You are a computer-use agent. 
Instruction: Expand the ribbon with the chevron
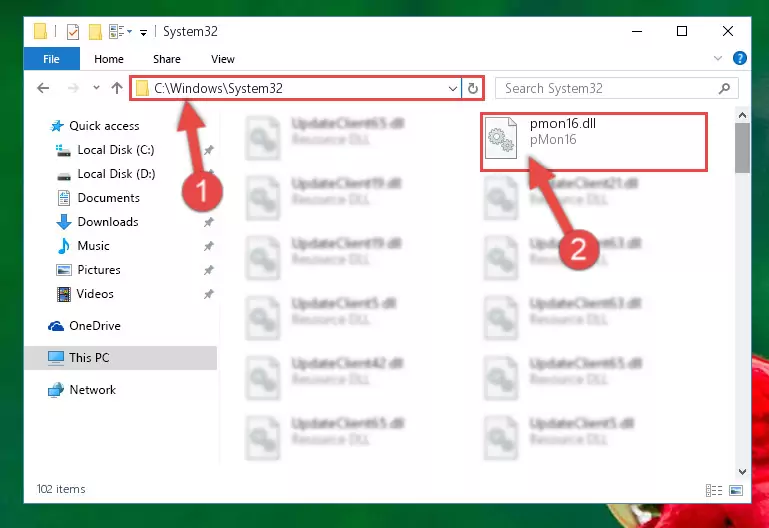pyautogui.click(x=718, y=58)
